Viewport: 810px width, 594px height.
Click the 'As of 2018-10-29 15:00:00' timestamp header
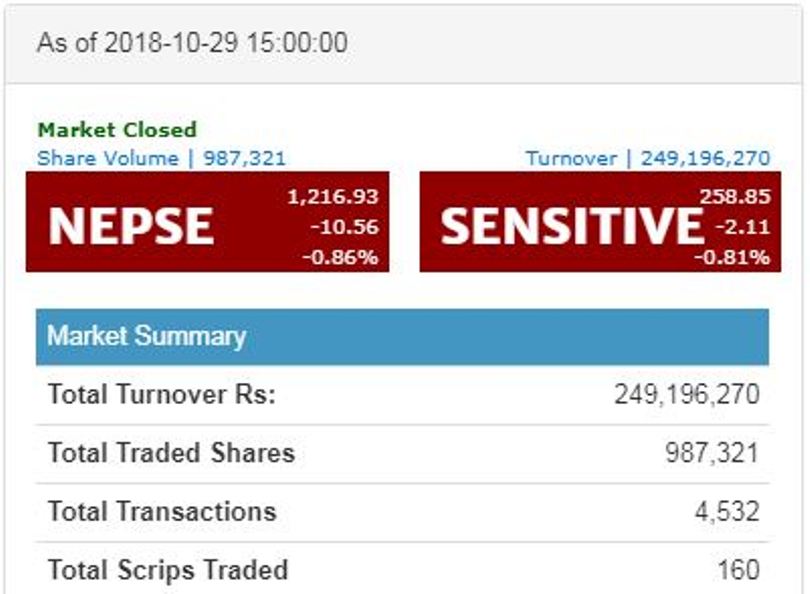click(192, 43)
